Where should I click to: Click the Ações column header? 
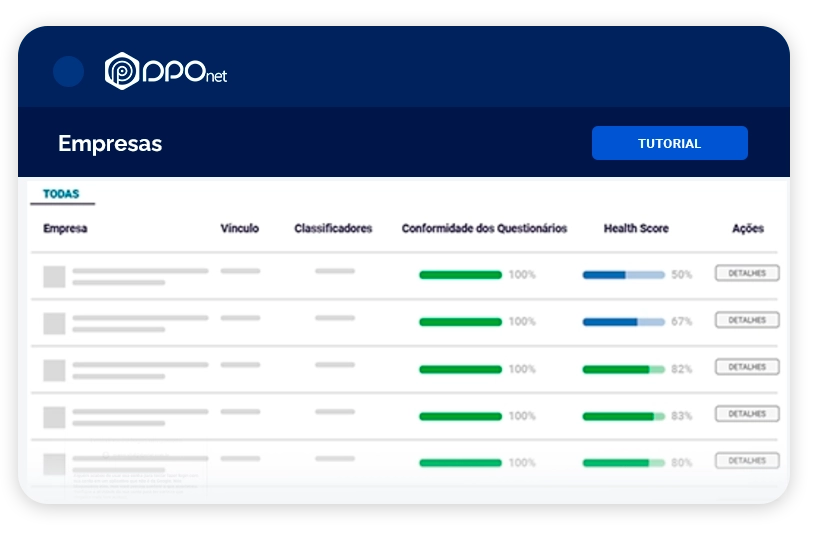point(748,229)
